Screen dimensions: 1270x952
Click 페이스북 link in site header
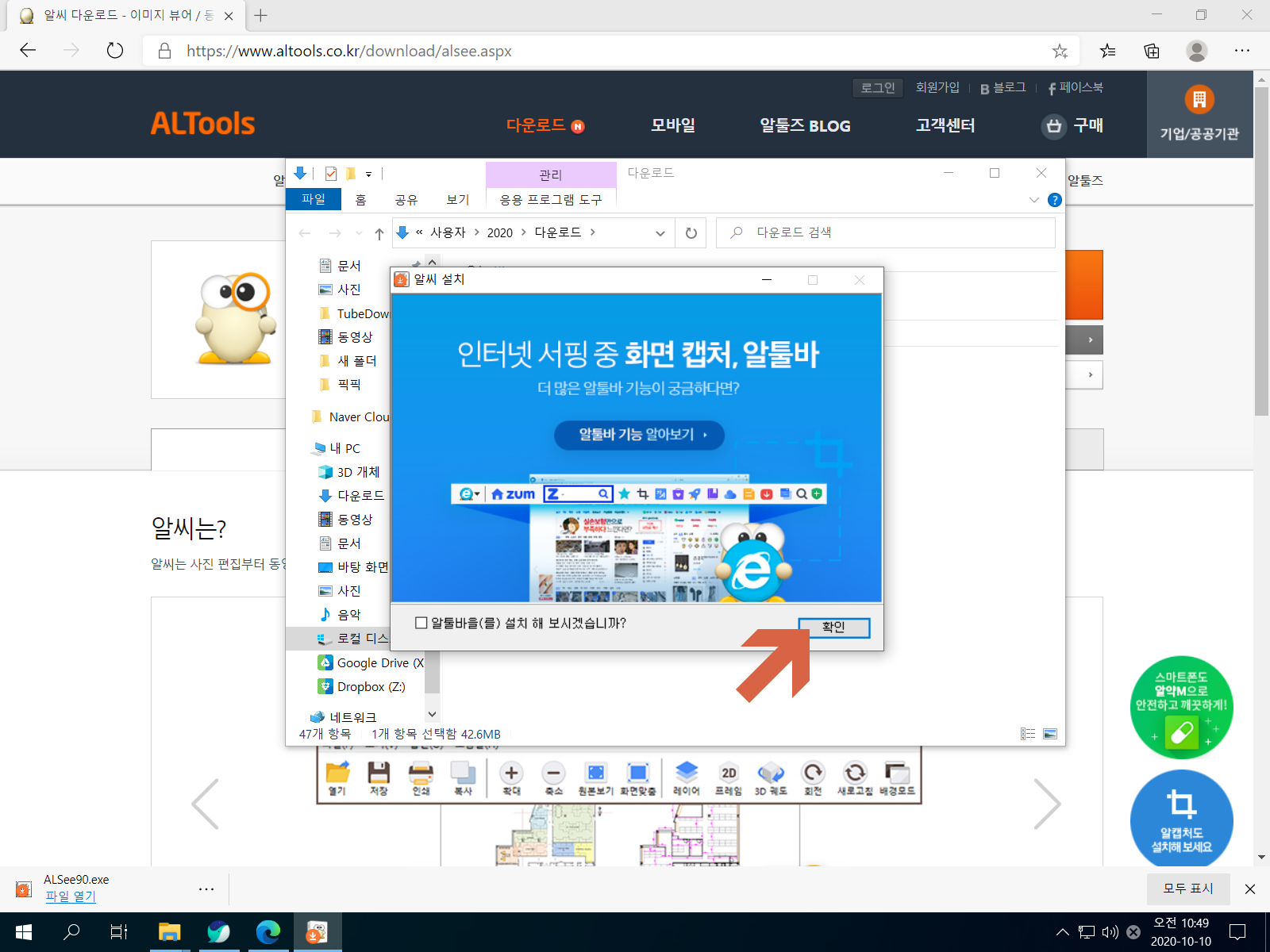1076,87
